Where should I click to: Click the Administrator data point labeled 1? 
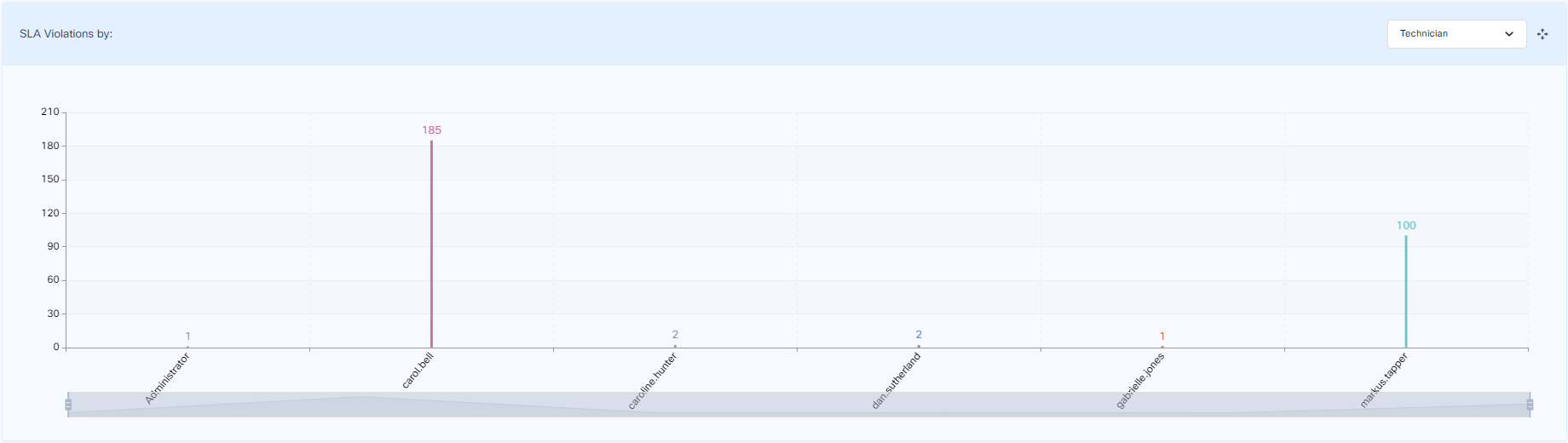(x=187, y=346)
